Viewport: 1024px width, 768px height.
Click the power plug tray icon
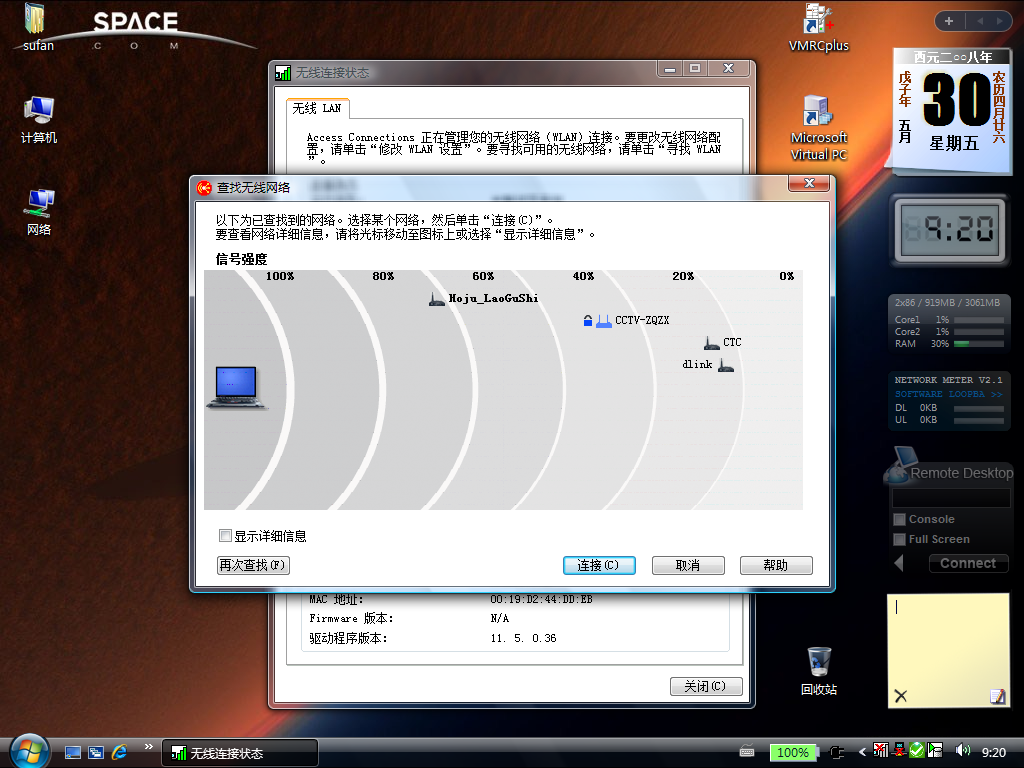(x=837, y=752)
